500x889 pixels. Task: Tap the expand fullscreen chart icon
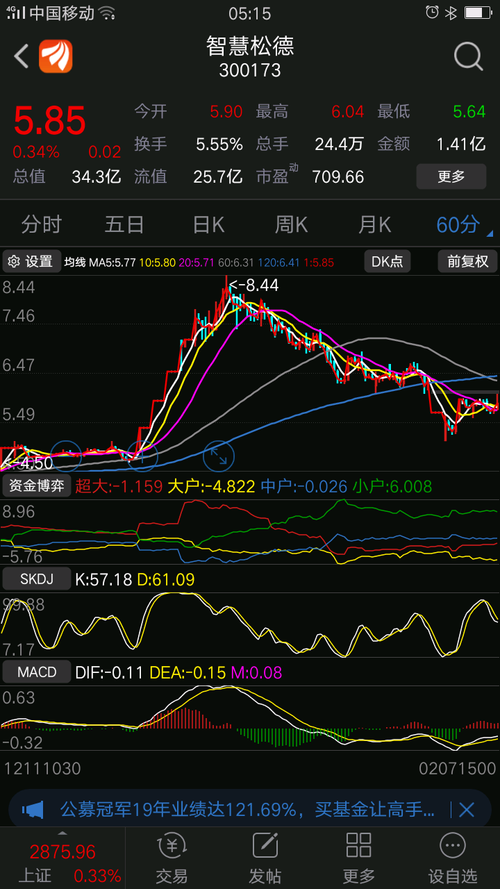219,456
